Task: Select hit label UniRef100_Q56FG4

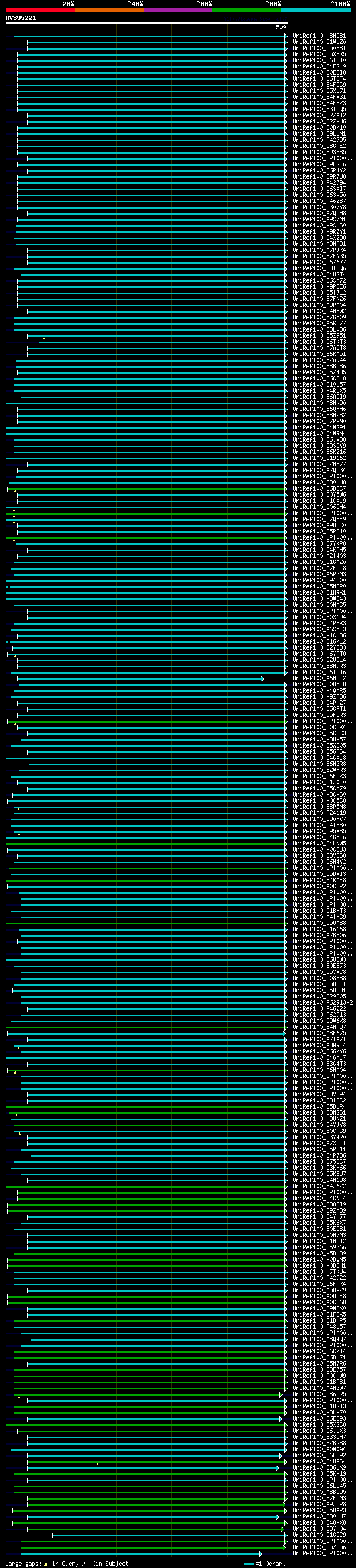Action: pos(319,752)
